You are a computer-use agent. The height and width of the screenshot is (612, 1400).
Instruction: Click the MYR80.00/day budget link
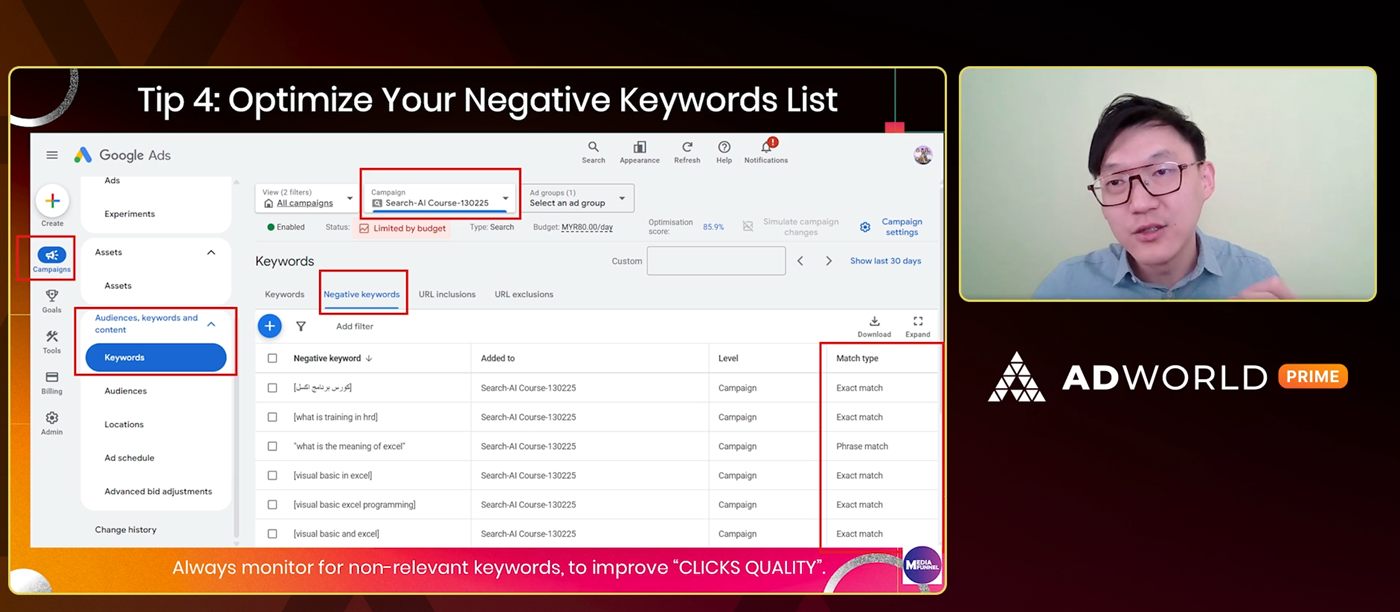tap(587, 228)
